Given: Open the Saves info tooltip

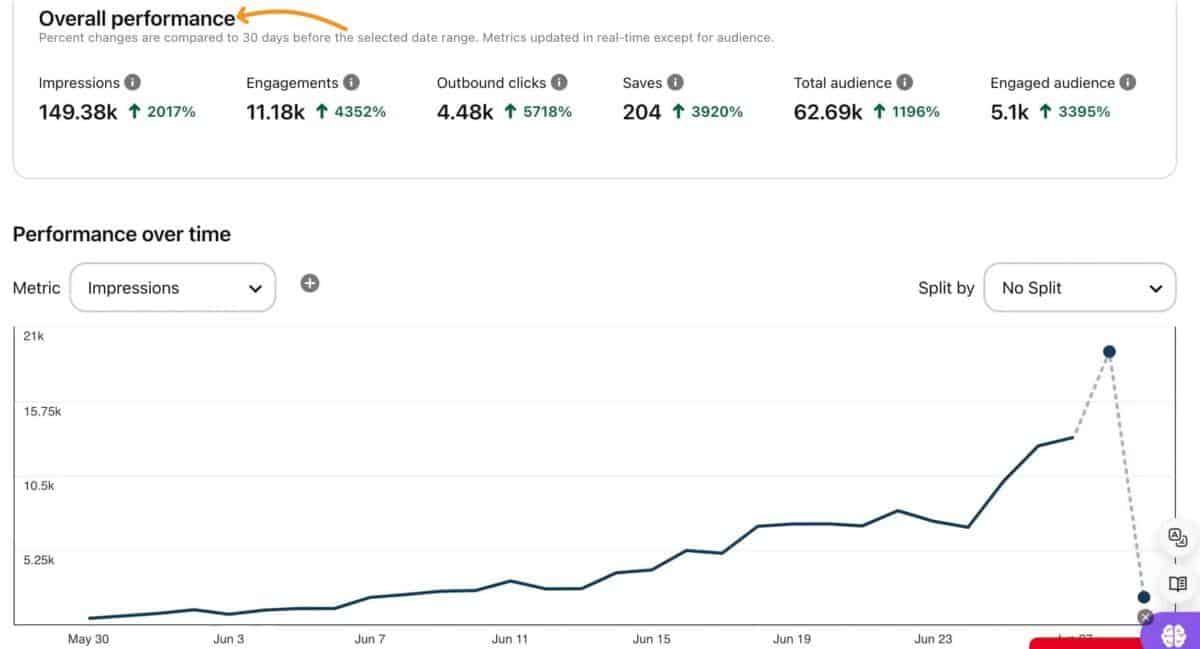Looking at the screenshot, I should click(677, 82).
